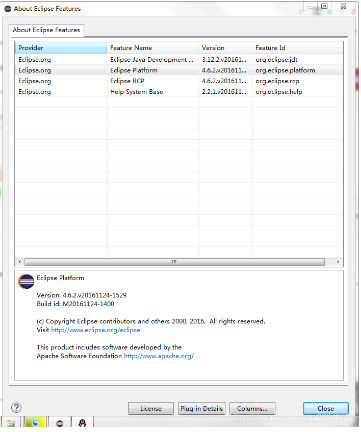Sort by the Feature Name column header

point(153,48)
